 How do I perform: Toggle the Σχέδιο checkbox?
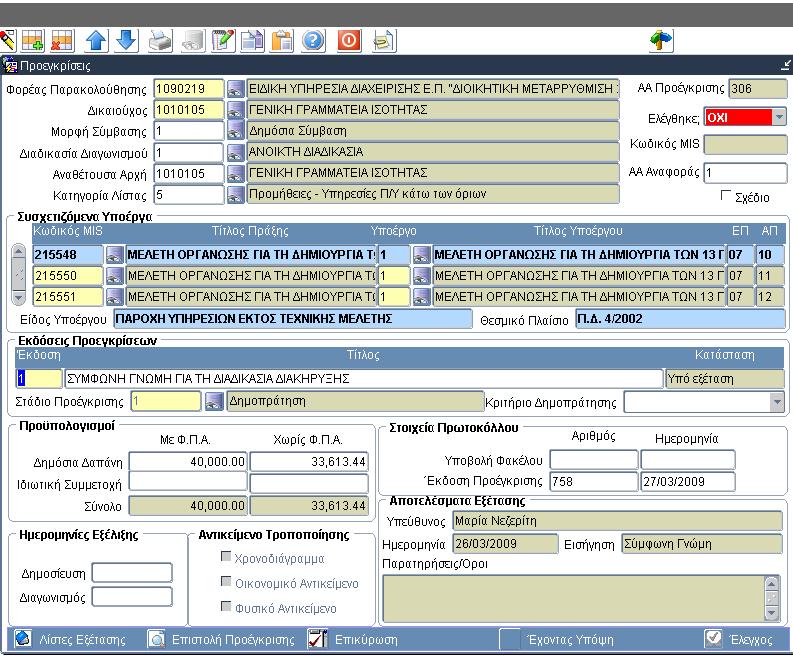click(726, 195)
